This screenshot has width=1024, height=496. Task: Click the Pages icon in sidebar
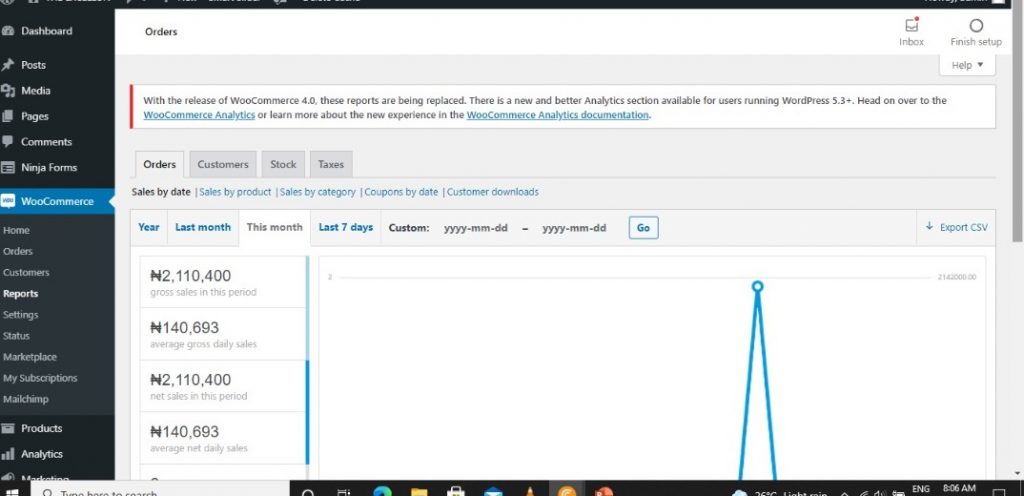[7, 116]
